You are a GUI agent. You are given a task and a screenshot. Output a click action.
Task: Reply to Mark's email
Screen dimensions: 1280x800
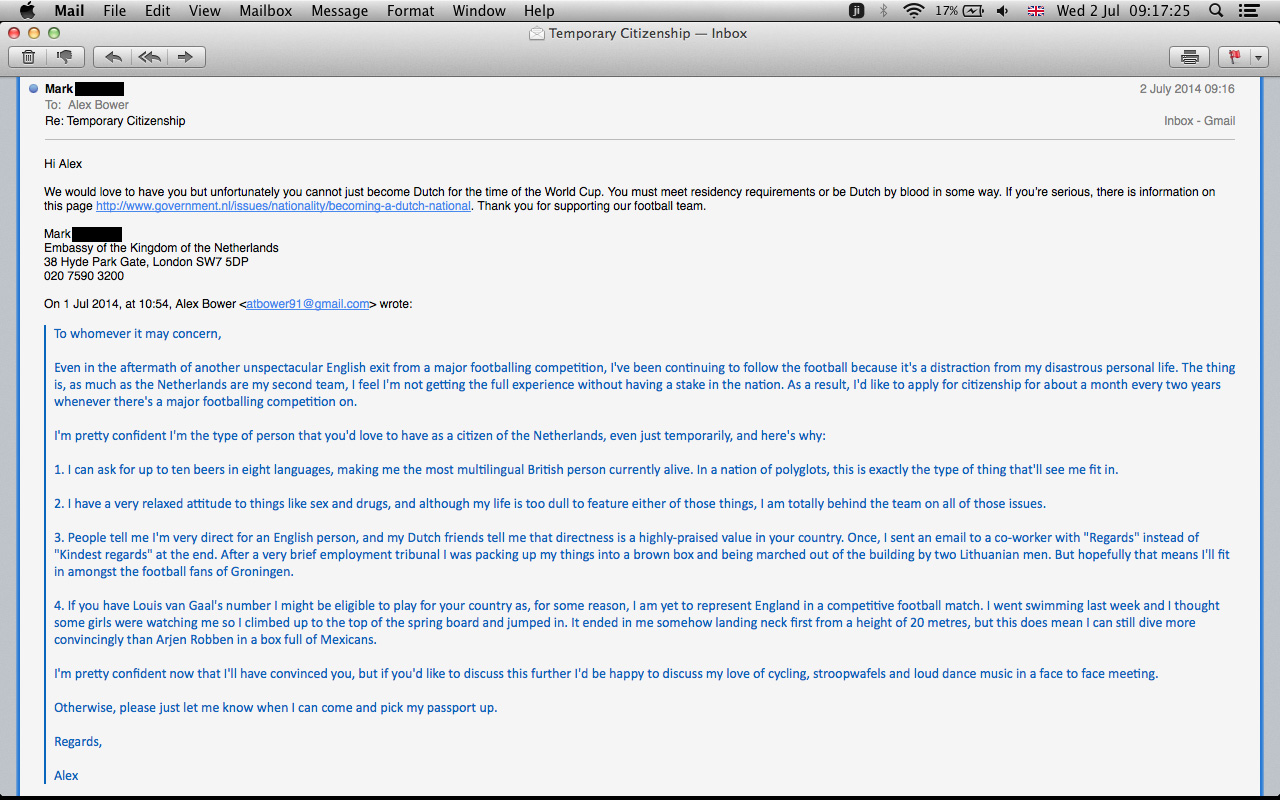click(x=114, y=57)
